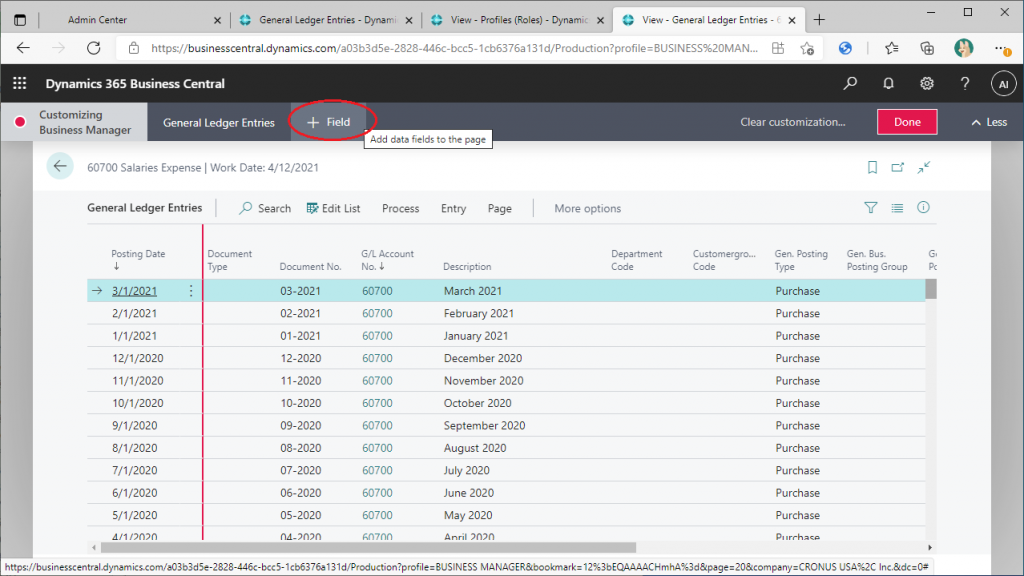Click the search magnifier in Business Central header

click(x=850, y=84)
